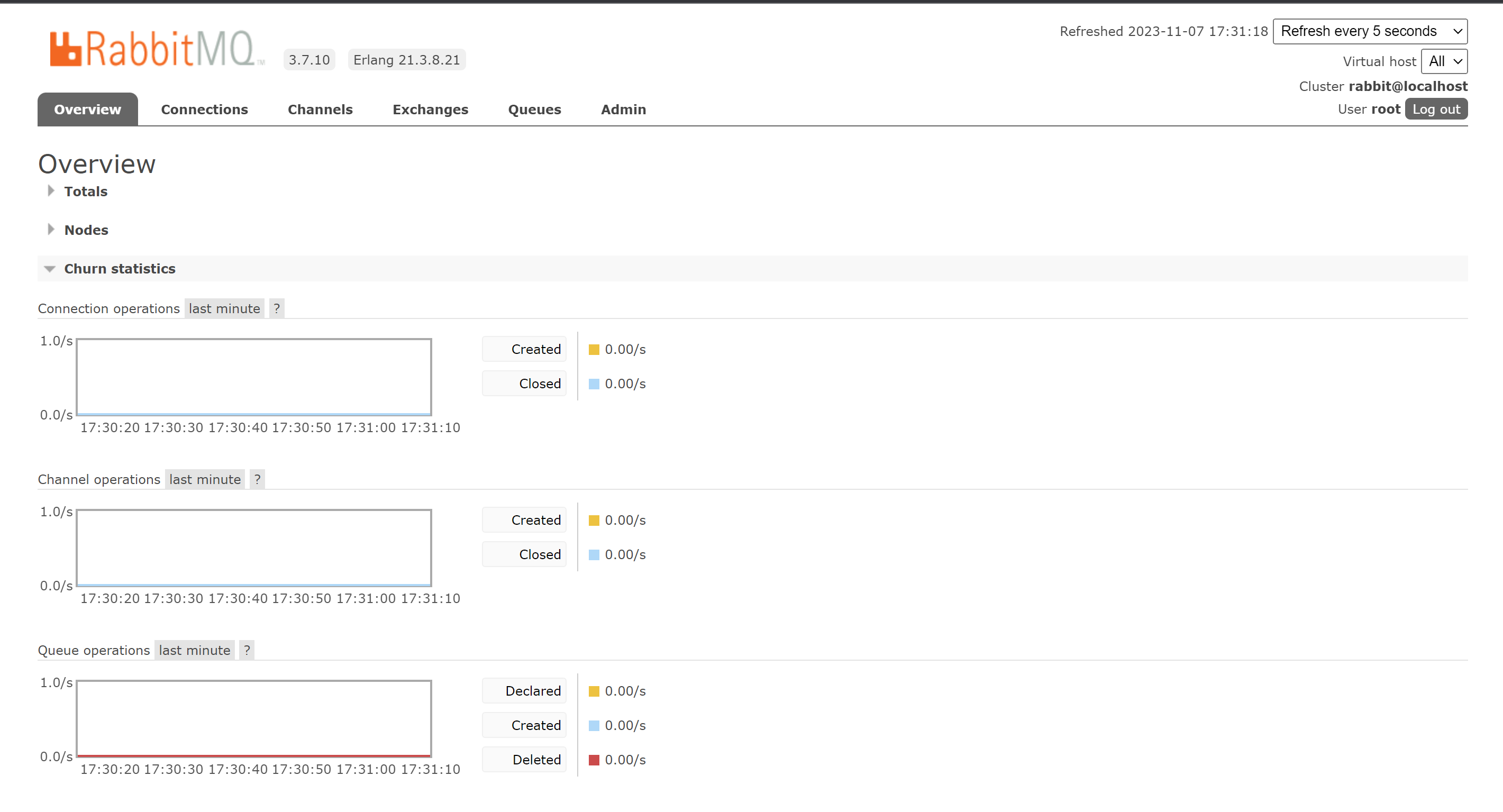Screen dimensions: 1503x812
Task: Click the help question mark for Channel operations
Action: point(257,479)
